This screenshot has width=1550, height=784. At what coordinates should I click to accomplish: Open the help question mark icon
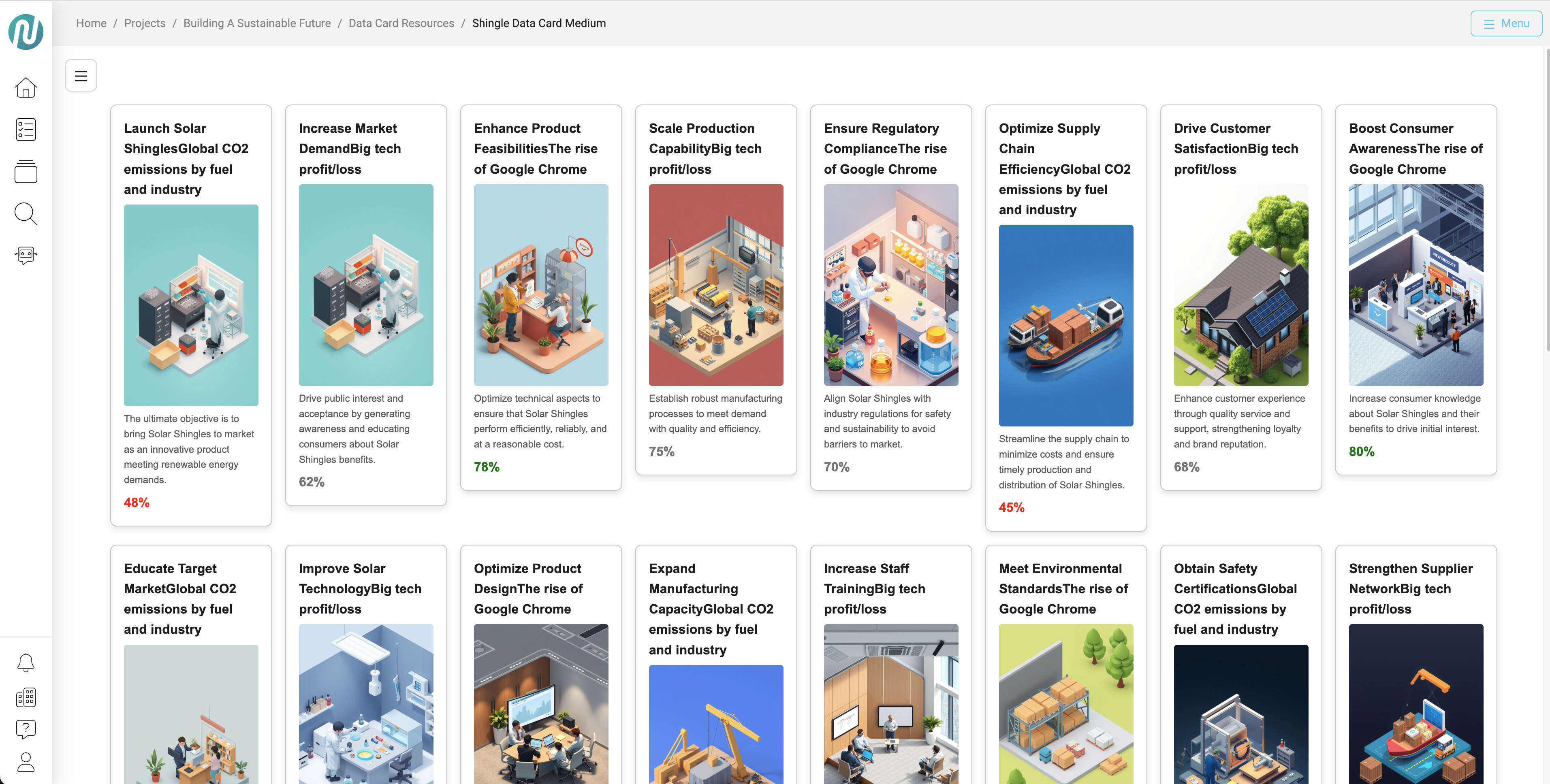click(x=26, y=729)
